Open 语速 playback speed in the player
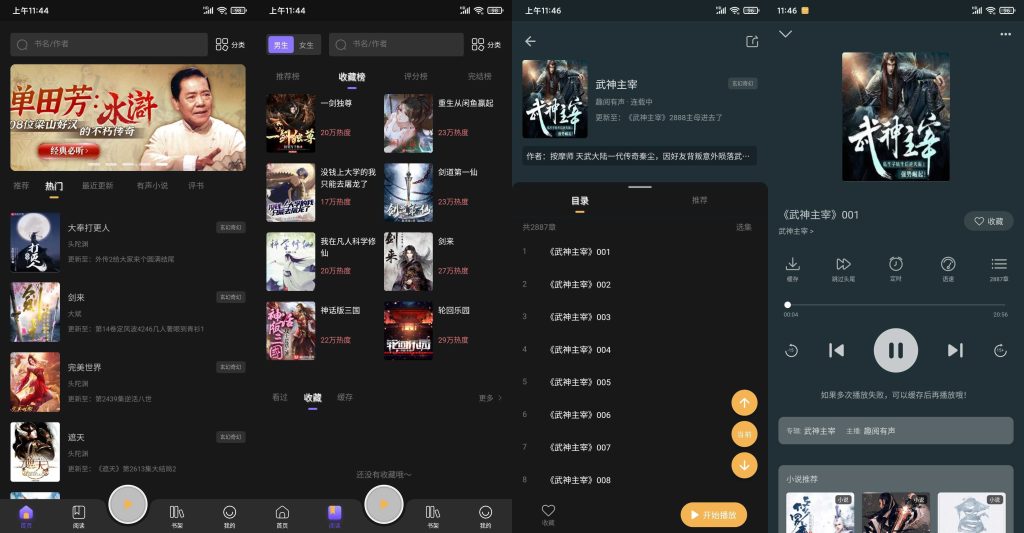 948,269
